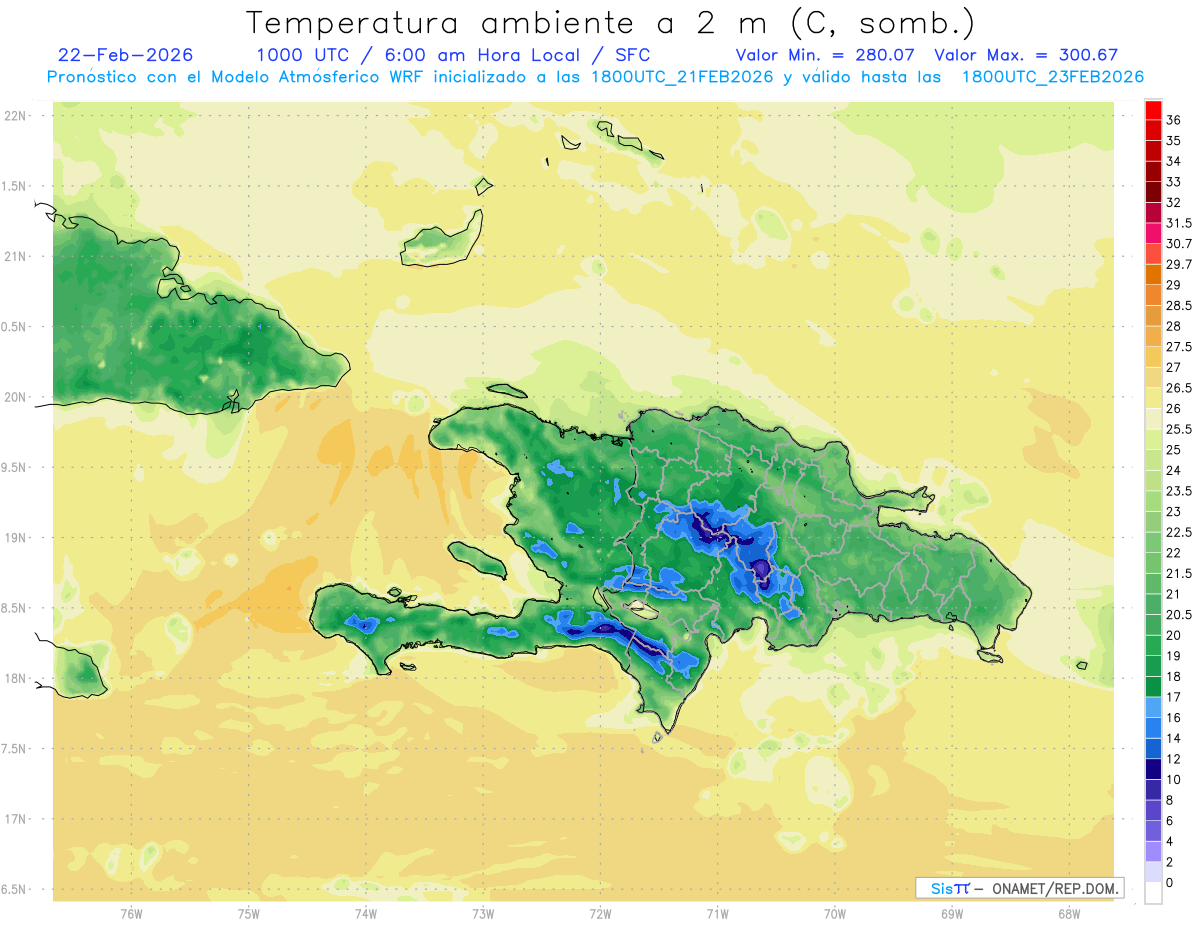This screenshot has height=927, width=1200.
Task: Click the '22.5' value on the color scale
Action: [x=1179, y=533]
